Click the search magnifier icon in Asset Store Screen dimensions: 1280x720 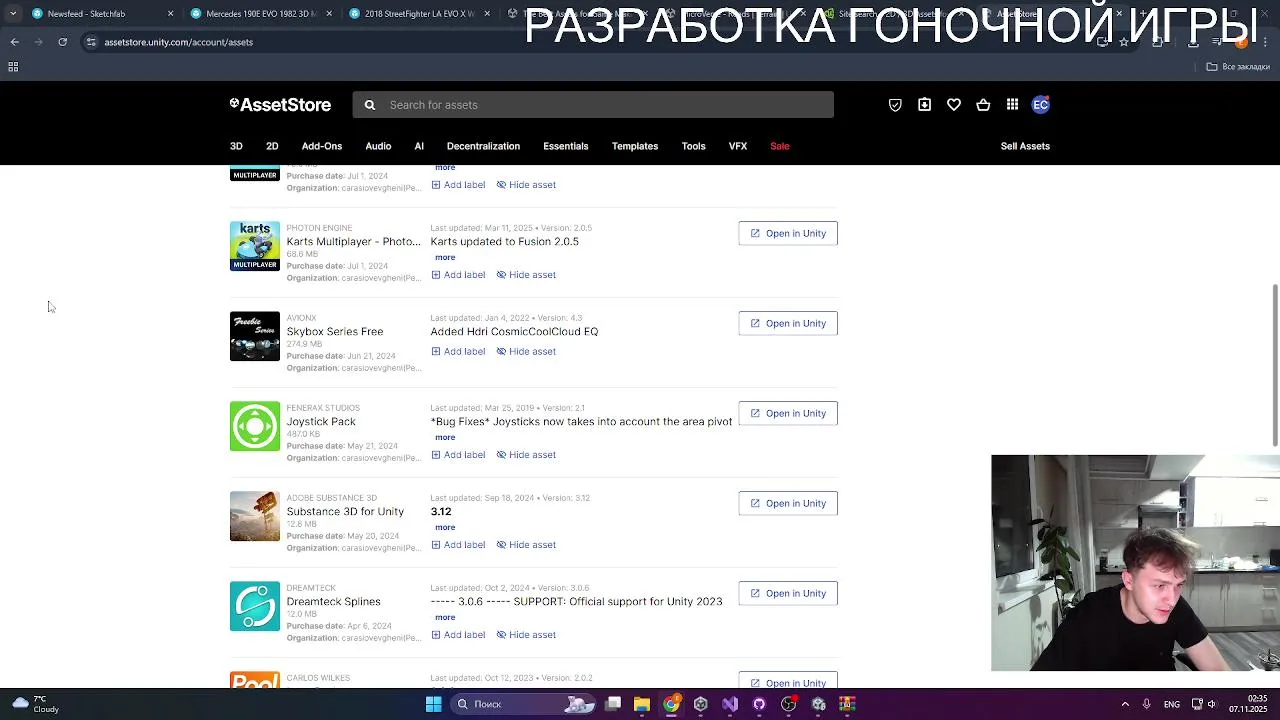point(370,105)
